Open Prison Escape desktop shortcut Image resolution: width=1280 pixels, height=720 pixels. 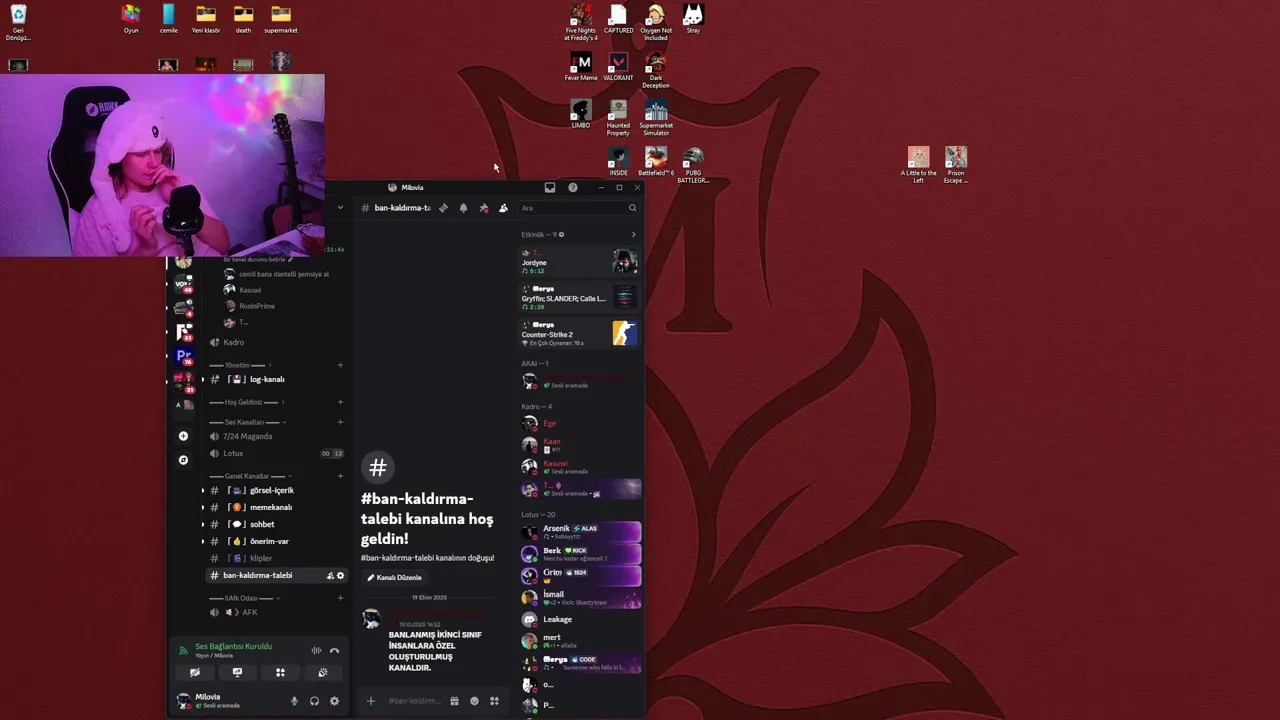point(956,166)
